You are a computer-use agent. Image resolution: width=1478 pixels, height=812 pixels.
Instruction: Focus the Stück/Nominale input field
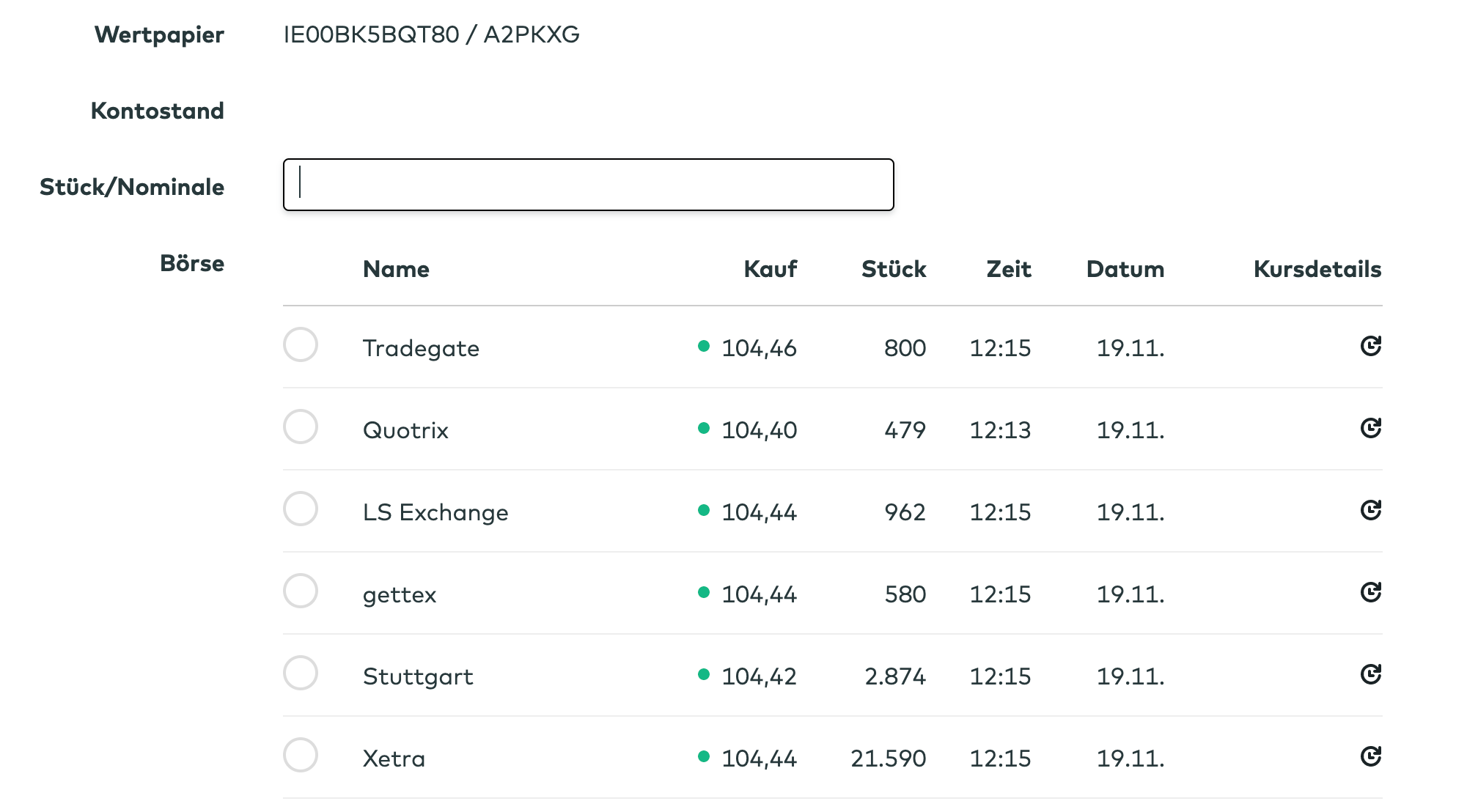pyautogui.click(x=588, y=185)
